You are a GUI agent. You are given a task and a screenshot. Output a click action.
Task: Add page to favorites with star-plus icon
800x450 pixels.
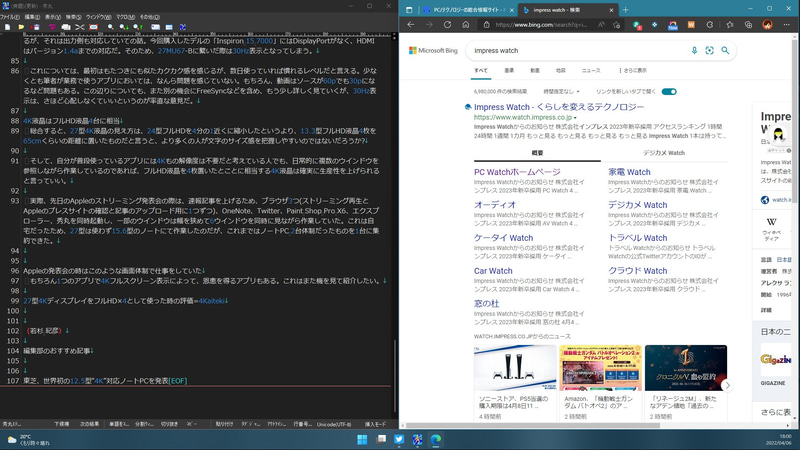(616, 24)
